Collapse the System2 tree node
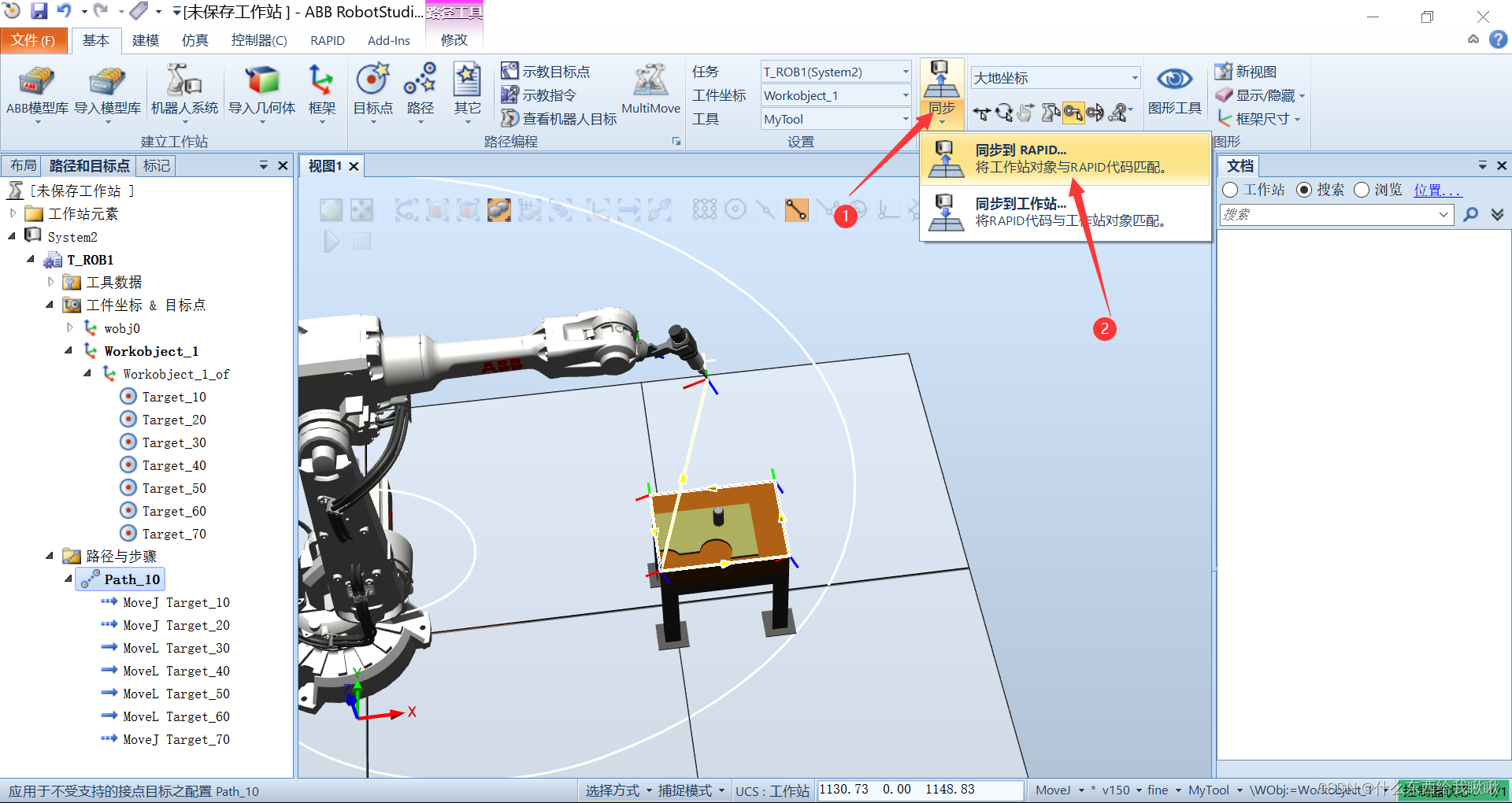 tap(13, 236)
